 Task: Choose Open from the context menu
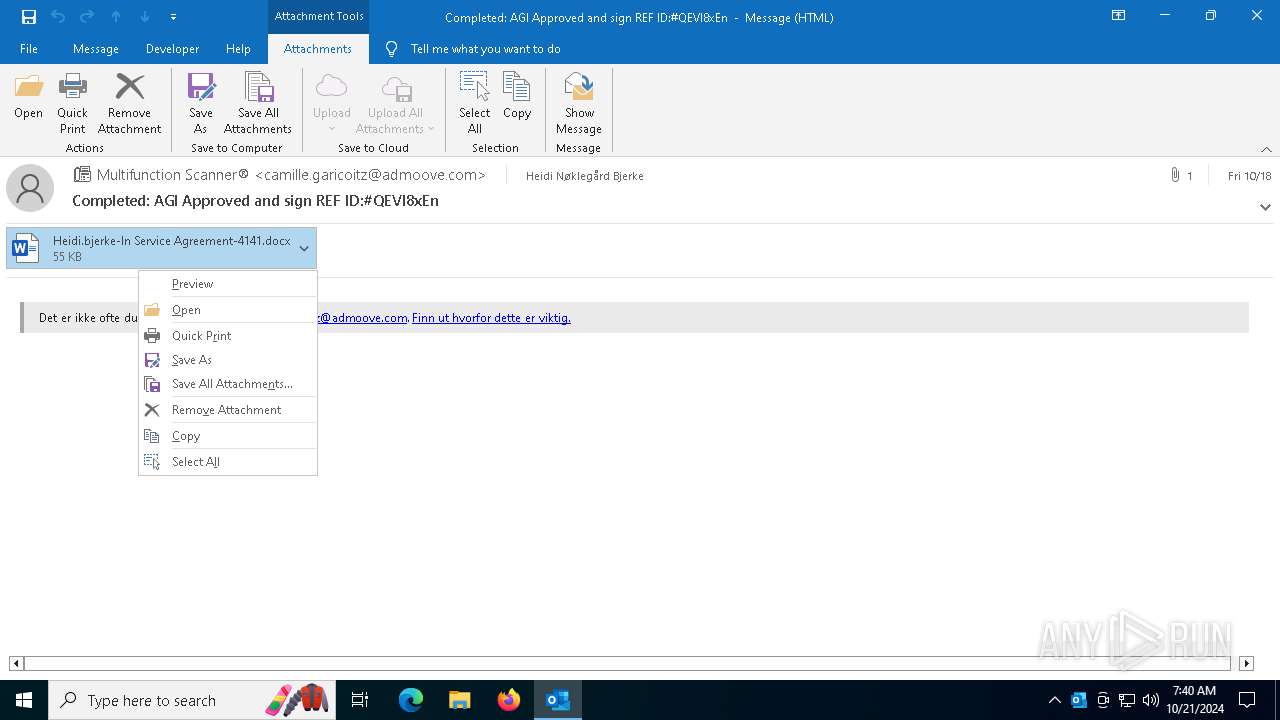coord(228,310)
